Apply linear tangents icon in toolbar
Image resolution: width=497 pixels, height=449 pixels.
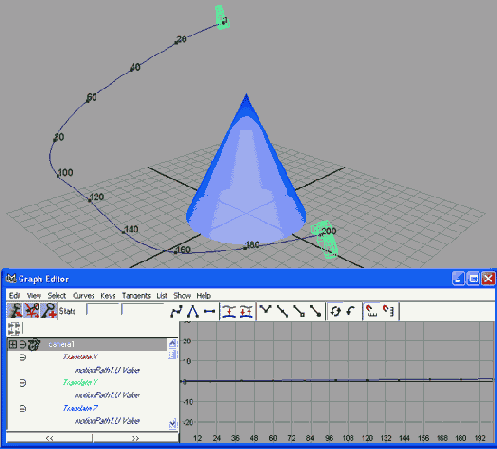193,312
